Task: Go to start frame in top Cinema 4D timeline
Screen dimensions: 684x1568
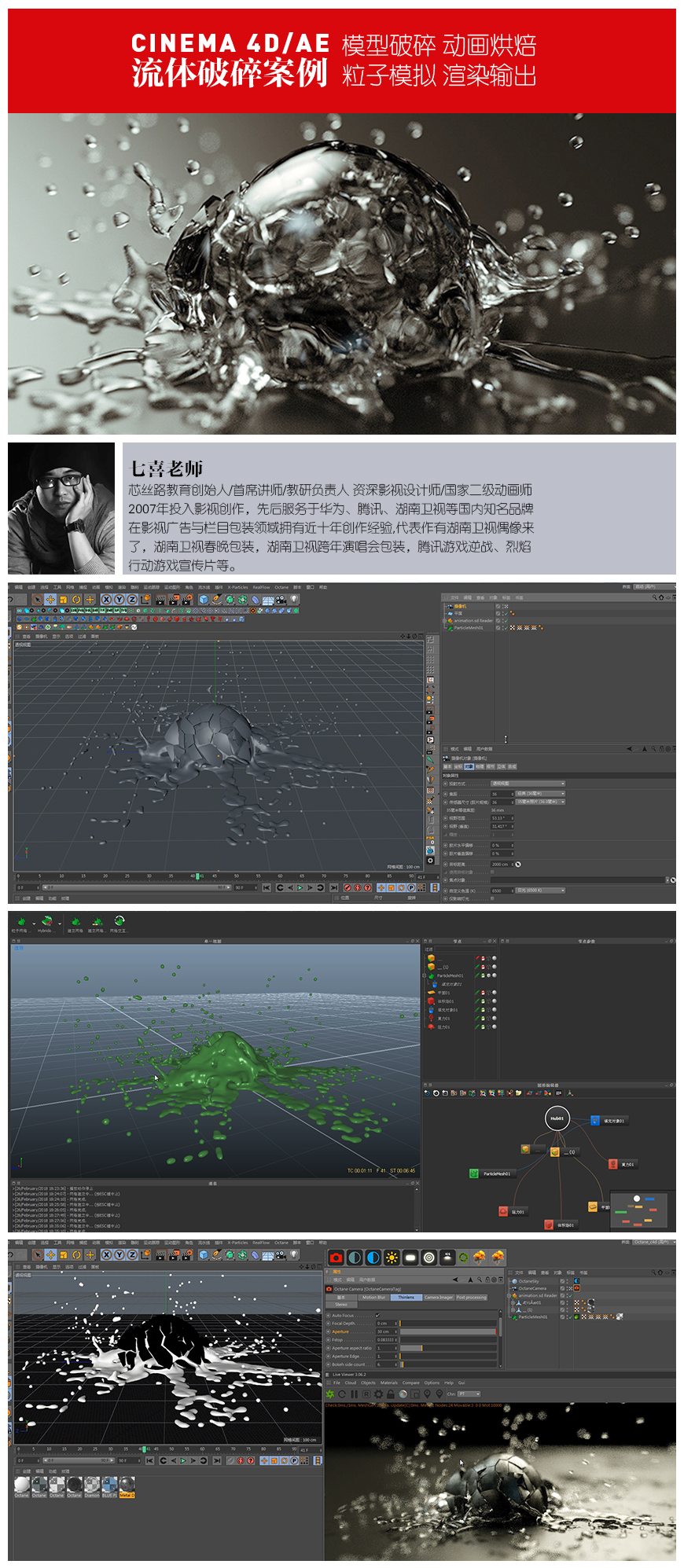Action: tap(267, 887)
